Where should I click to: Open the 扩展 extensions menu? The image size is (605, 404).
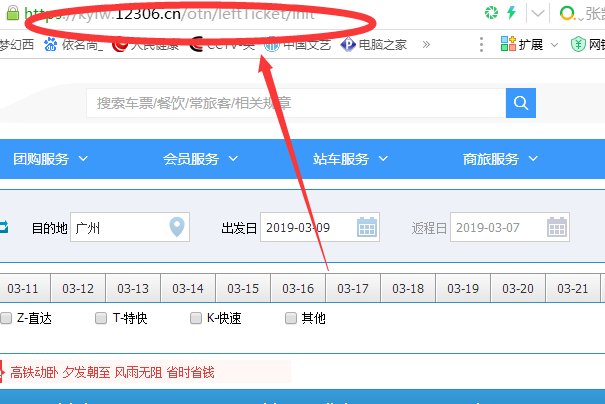[529, 45]
